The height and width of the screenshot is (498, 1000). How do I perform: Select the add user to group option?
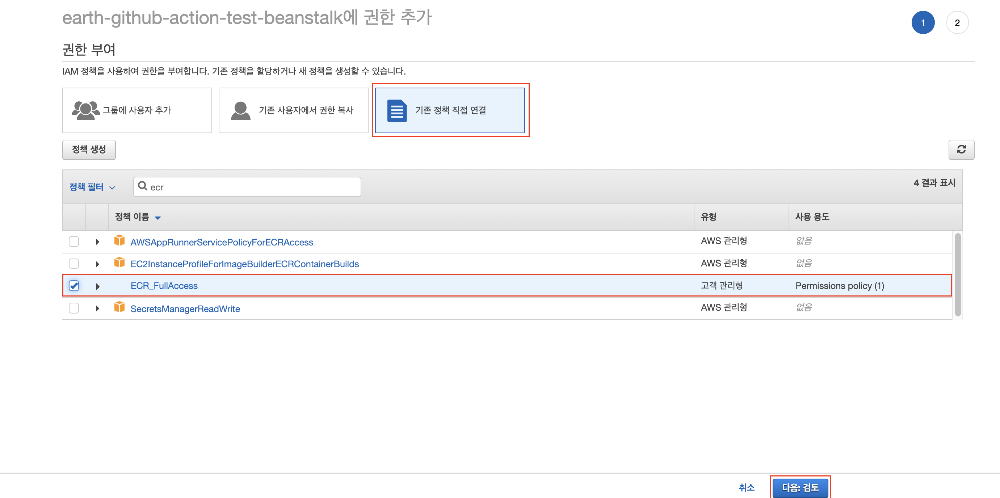(136, 110)
